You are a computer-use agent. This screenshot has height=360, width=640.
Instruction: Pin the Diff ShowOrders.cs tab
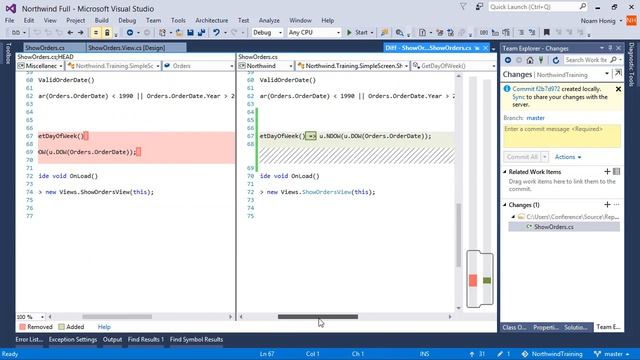click(x=477, y=48)
